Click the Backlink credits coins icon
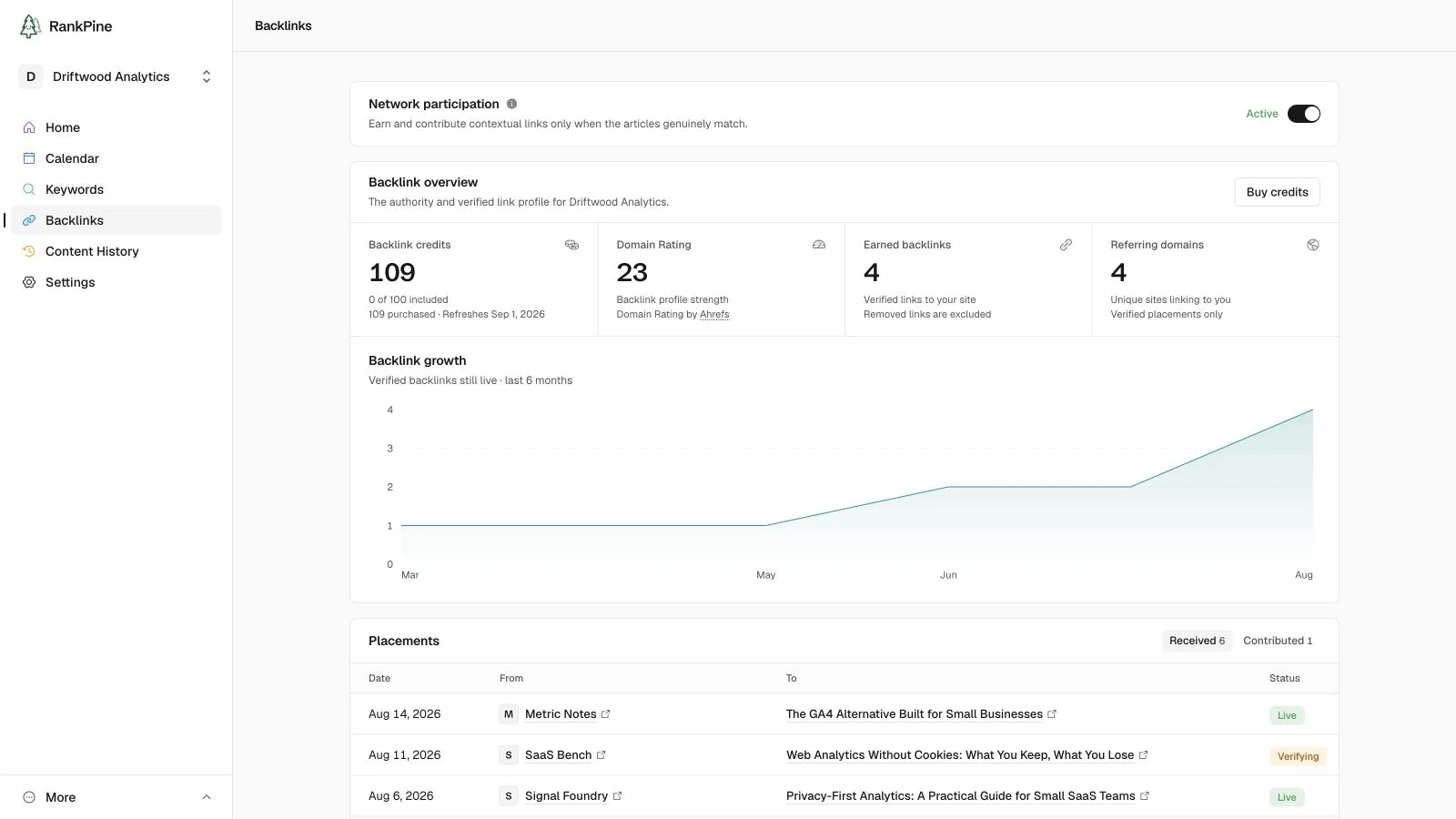This screenshot has width=1456, height=819. (571, 245)
